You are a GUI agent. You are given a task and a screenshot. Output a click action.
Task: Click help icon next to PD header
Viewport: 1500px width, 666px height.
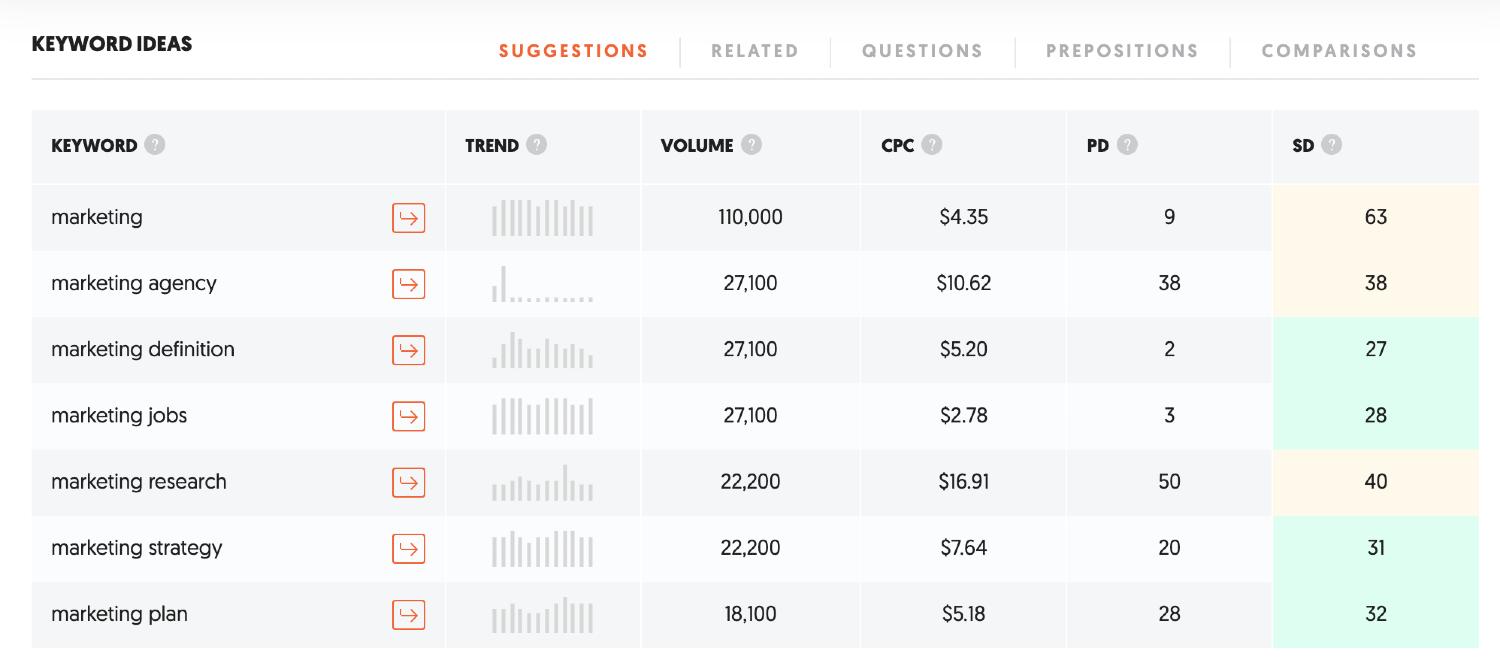pyautogui.click(x=1127, y=145)
